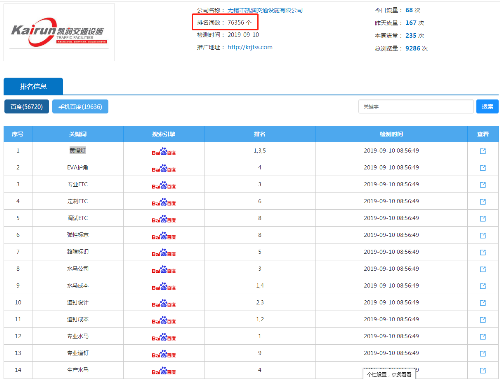Open the detail link icon for row 8
500x379 pixels.
[x=483, y=269]
